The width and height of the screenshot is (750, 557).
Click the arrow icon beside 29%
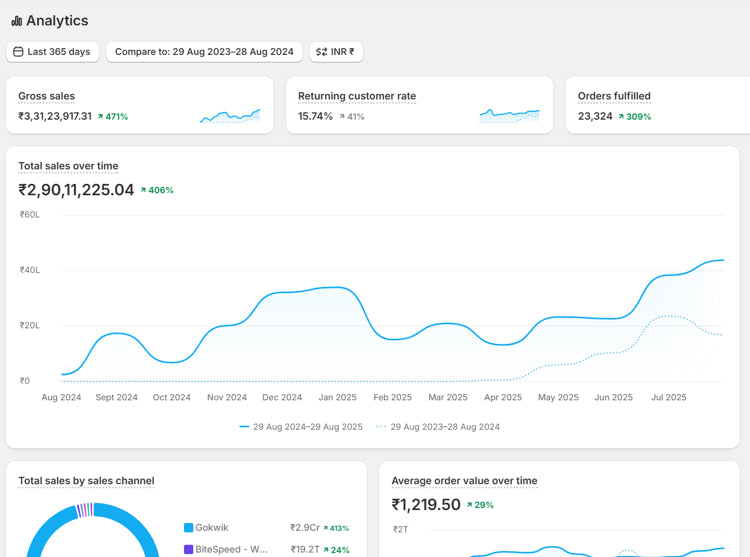(x=470, y=505)
